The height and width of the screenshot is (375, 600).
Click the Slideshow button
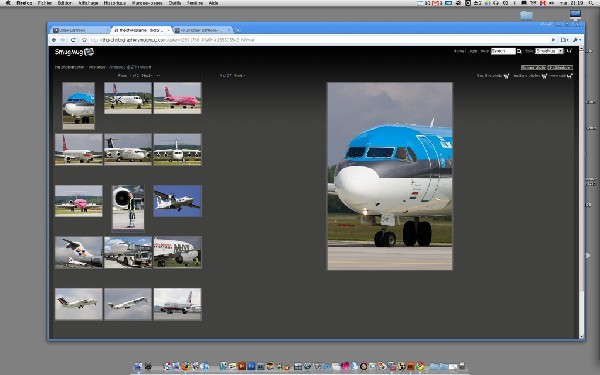click(x=560, y=67)
